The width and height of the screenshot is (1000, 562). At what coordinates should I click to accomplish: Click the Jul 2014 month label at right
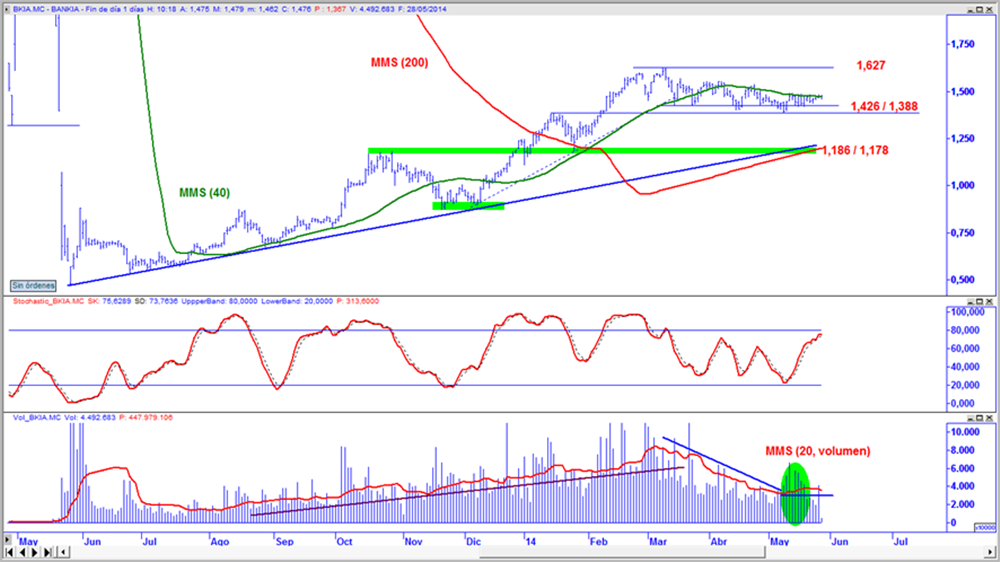[x=900, y=542]
